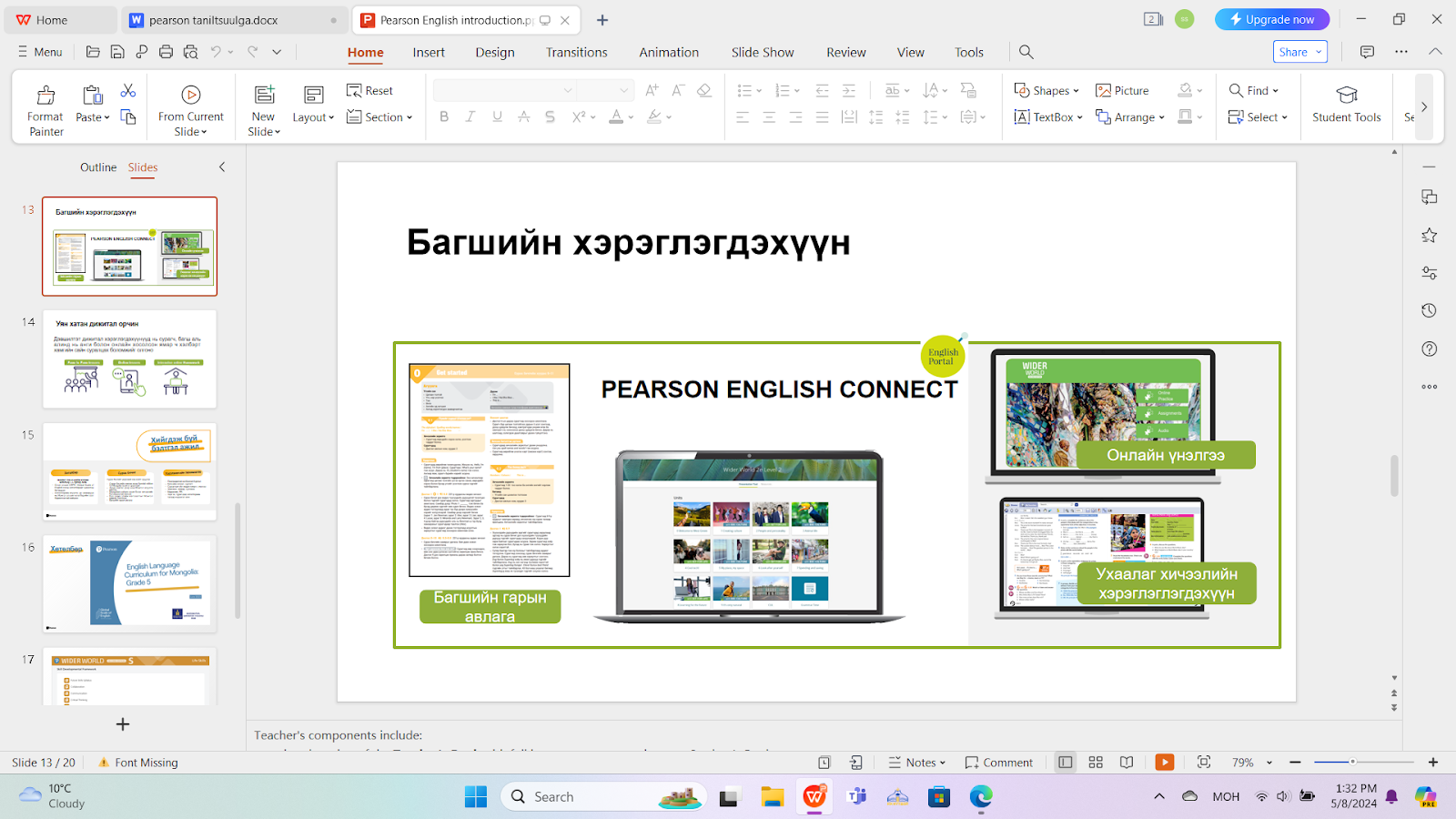Click the Undo arrow icon
The width and height of the screenshot is (1456, 819).
216,52
